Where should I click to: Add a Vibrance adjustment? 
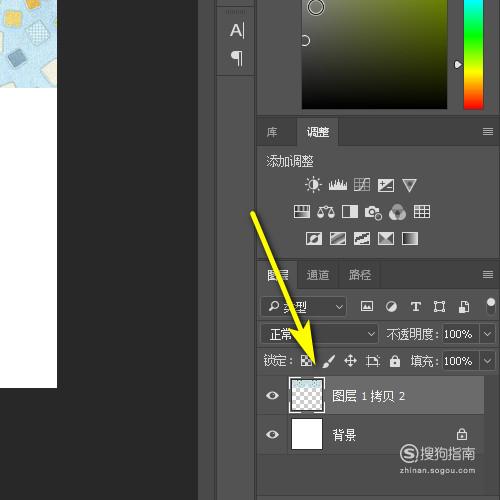[409, 185]
